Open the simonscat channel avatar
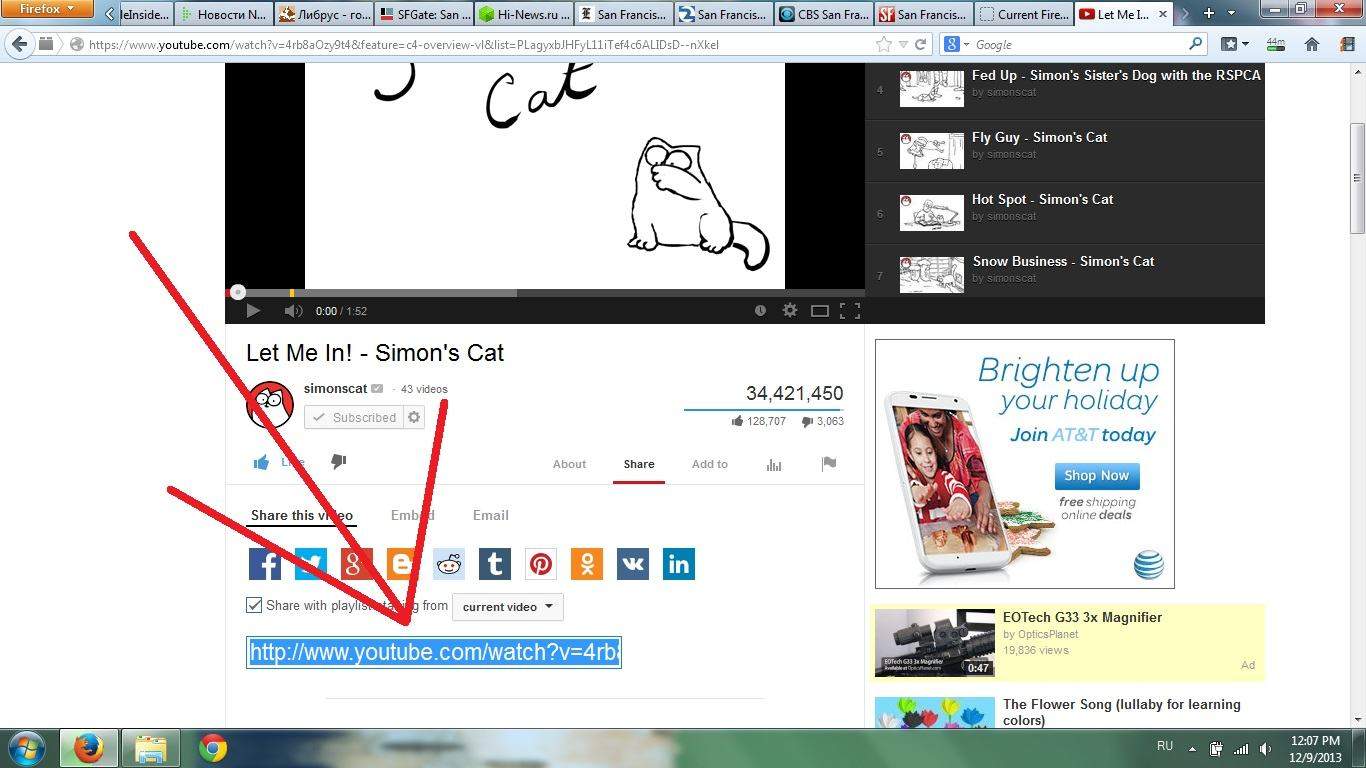 (270, 405)
